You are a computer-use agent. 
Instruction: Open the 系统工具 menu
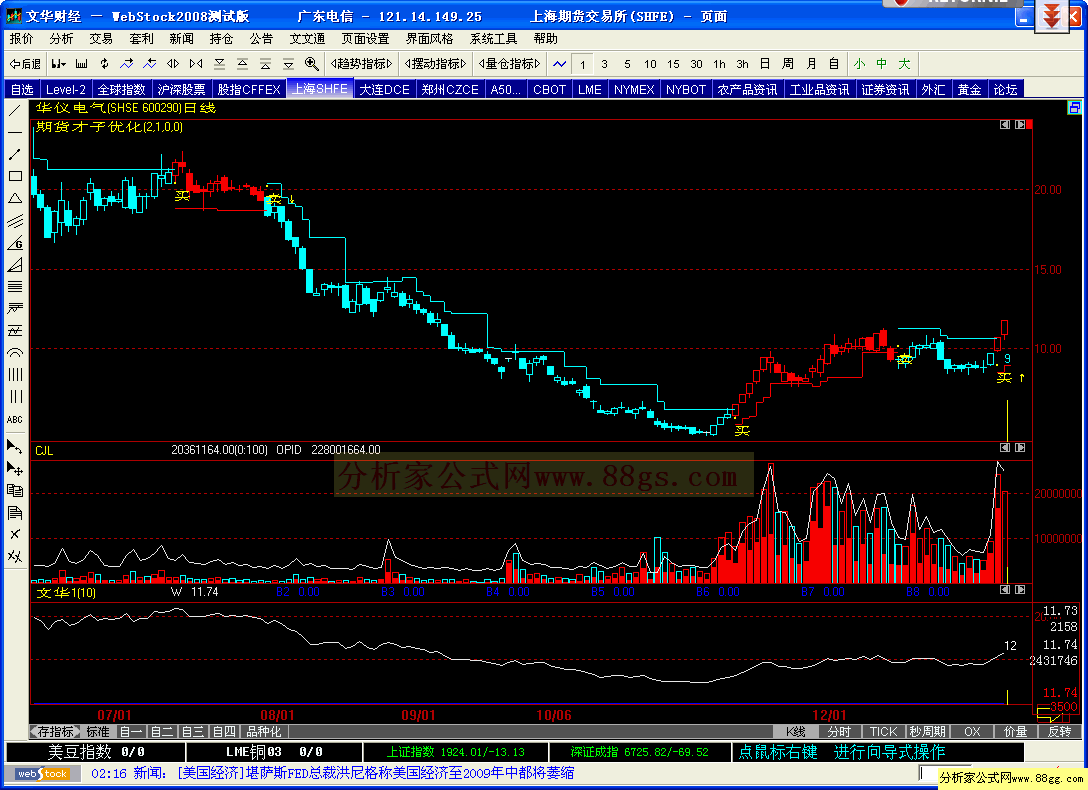click(x=493, y=39)
